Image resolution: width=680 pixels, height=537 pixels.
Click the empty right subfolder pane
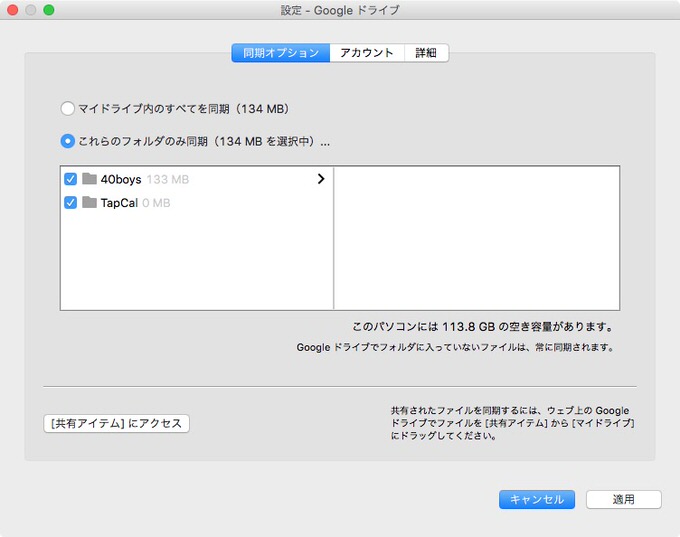click(x=477, y=238)
